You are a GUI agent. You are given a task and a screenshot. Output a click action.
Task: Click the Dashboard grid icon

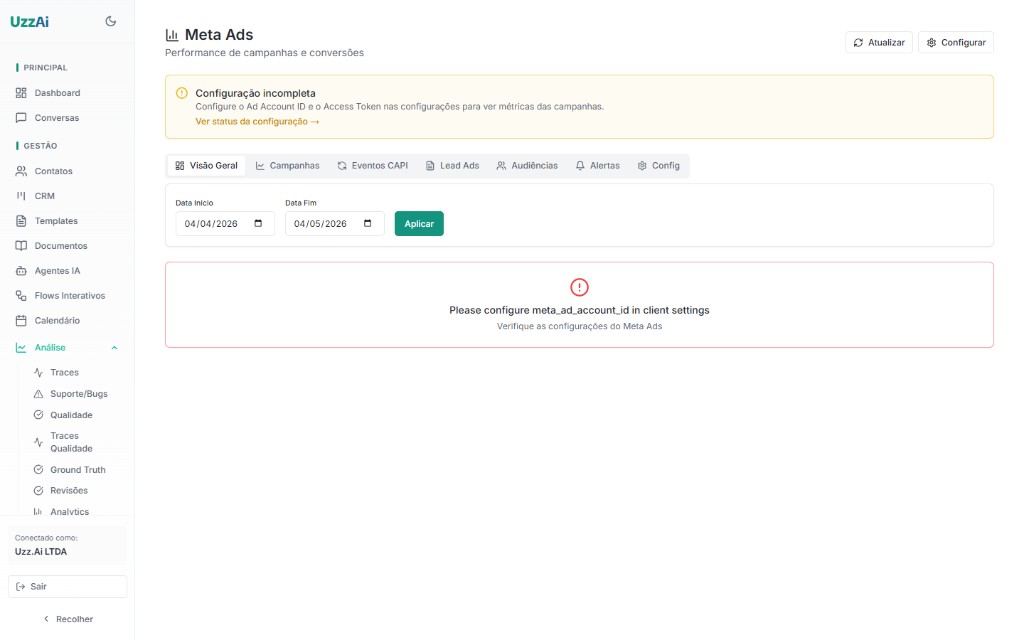click(x=21, y=93)
